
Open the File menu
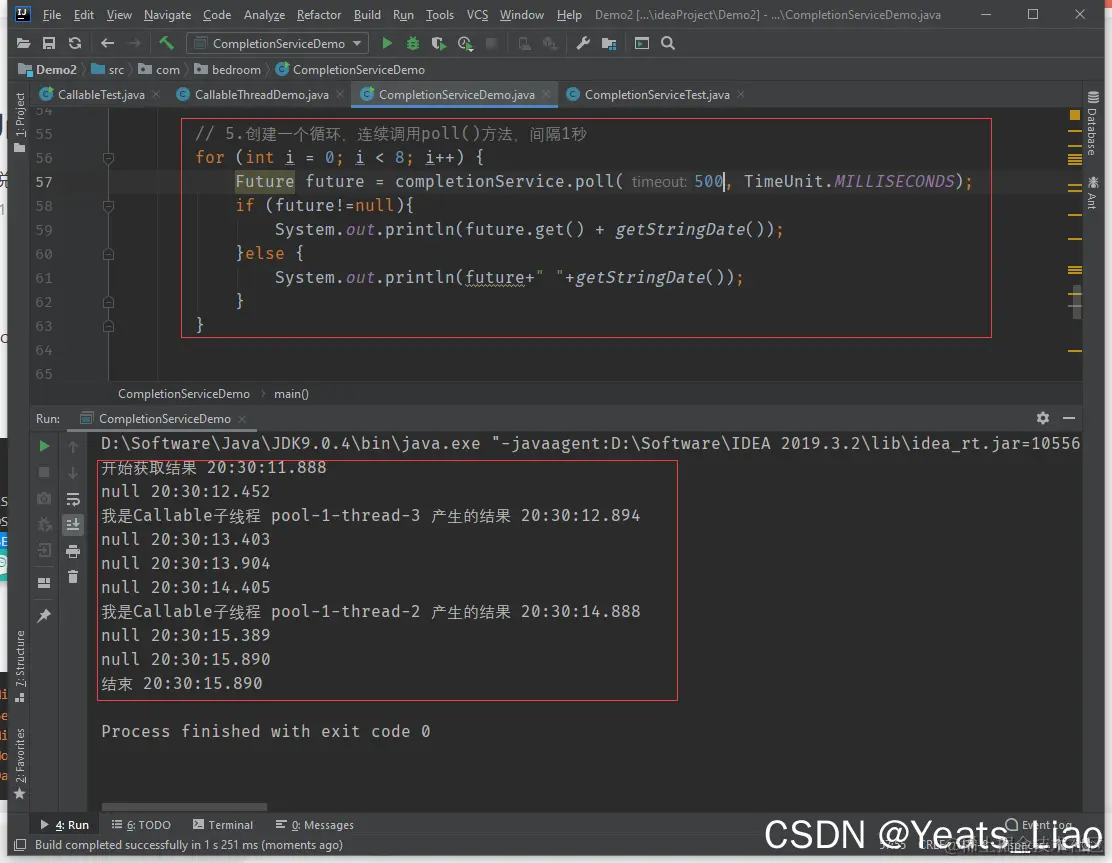click(x=51, y=14)
